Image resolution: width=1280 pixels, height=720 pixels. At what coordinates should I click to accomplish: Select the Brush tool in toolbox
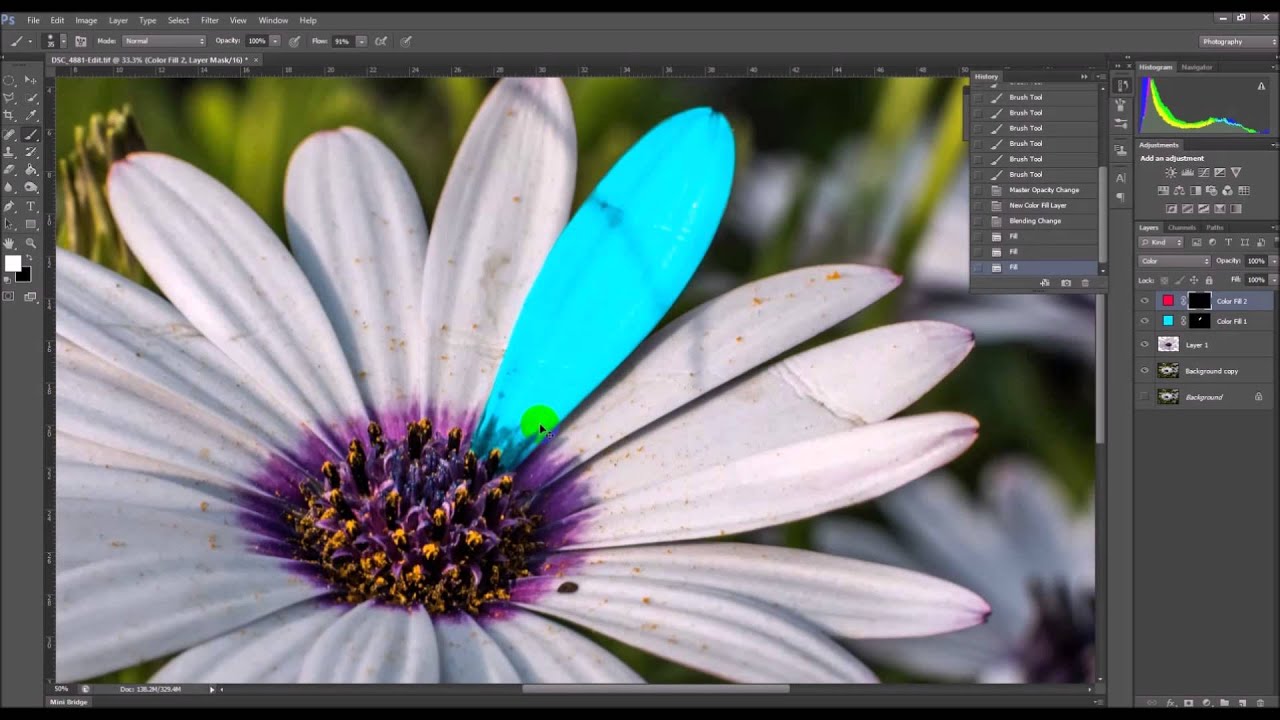tap(30, 134)
